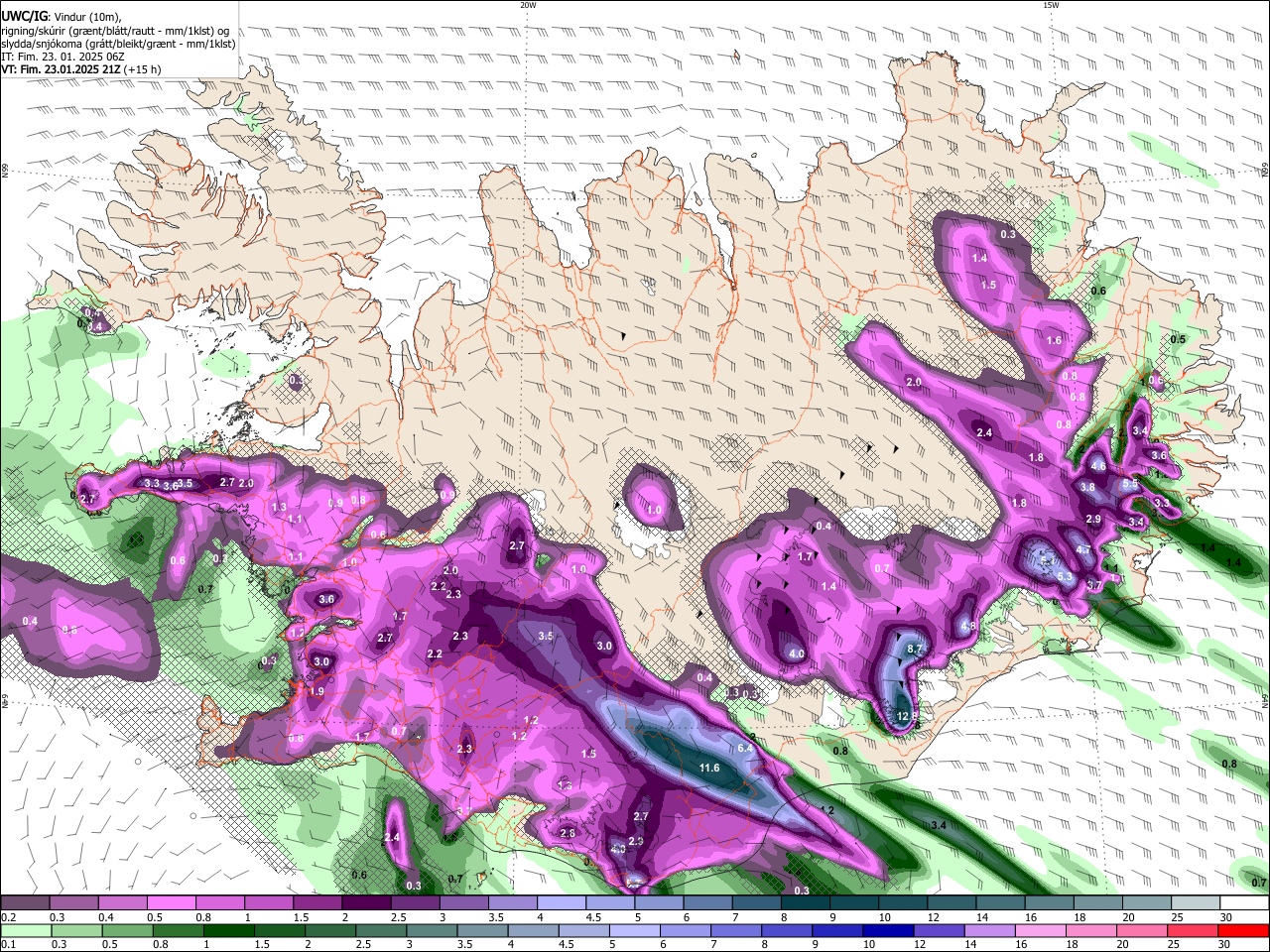1270x952 pixels.
Task: Click the upper legend swatch between 8 and 9
Action: [x=806, y=904]
